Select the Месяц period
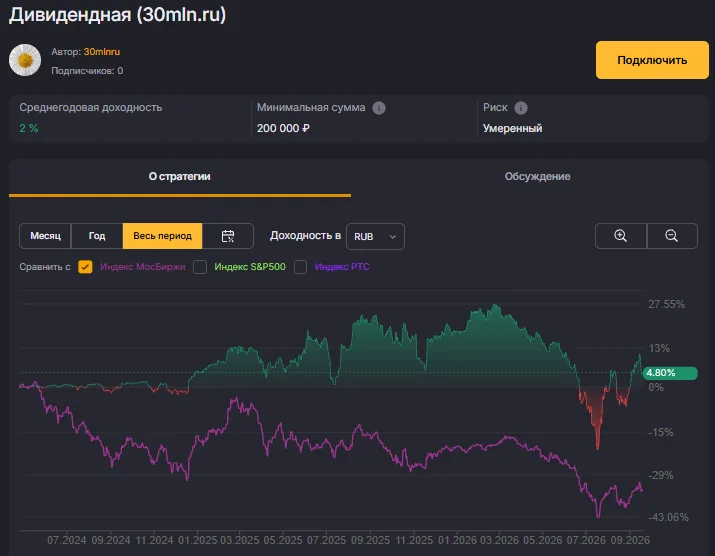Screen dimensions: 715x556 pyautogui.click(x=45, y=236)
